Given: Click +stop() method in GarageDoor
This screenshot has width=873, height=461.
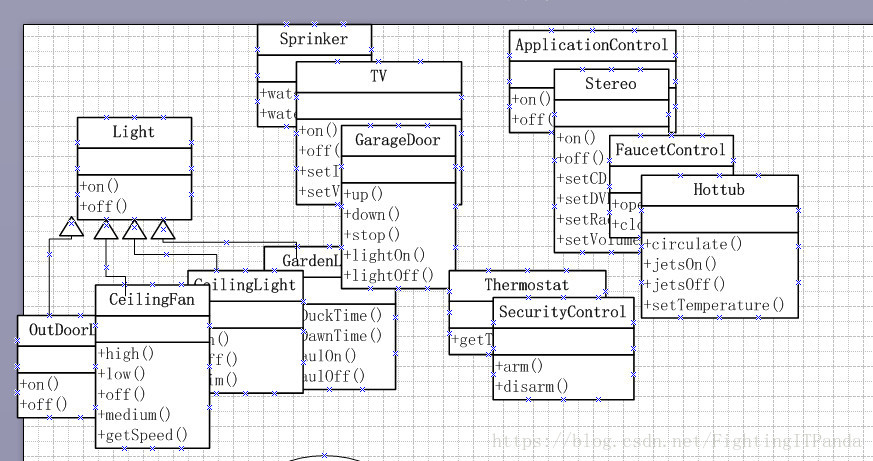Looking at the screenshot, I should pos(372,234).
